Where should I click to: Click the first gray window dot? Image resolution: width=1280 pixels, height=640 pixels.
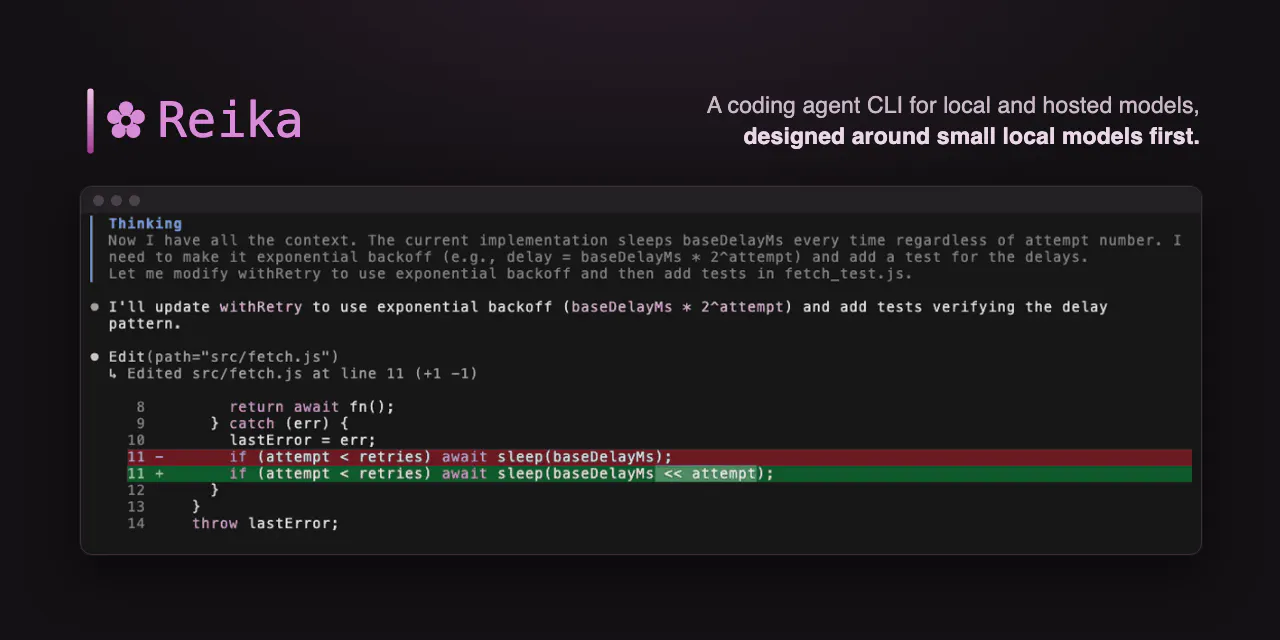coord(98,200)
